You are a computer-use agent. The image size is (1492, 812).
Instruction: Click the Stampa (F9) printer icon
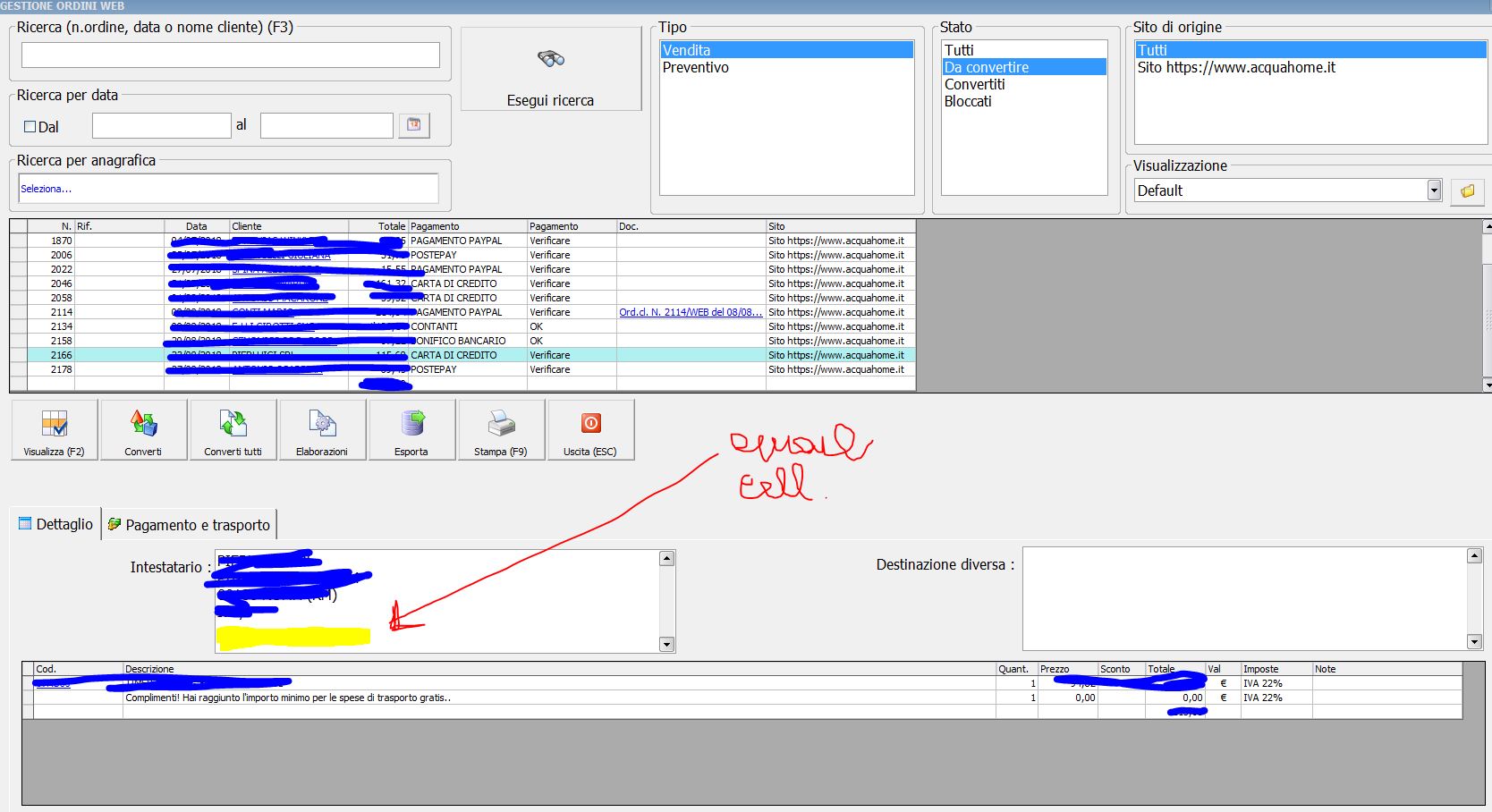(x=501, y=430)
